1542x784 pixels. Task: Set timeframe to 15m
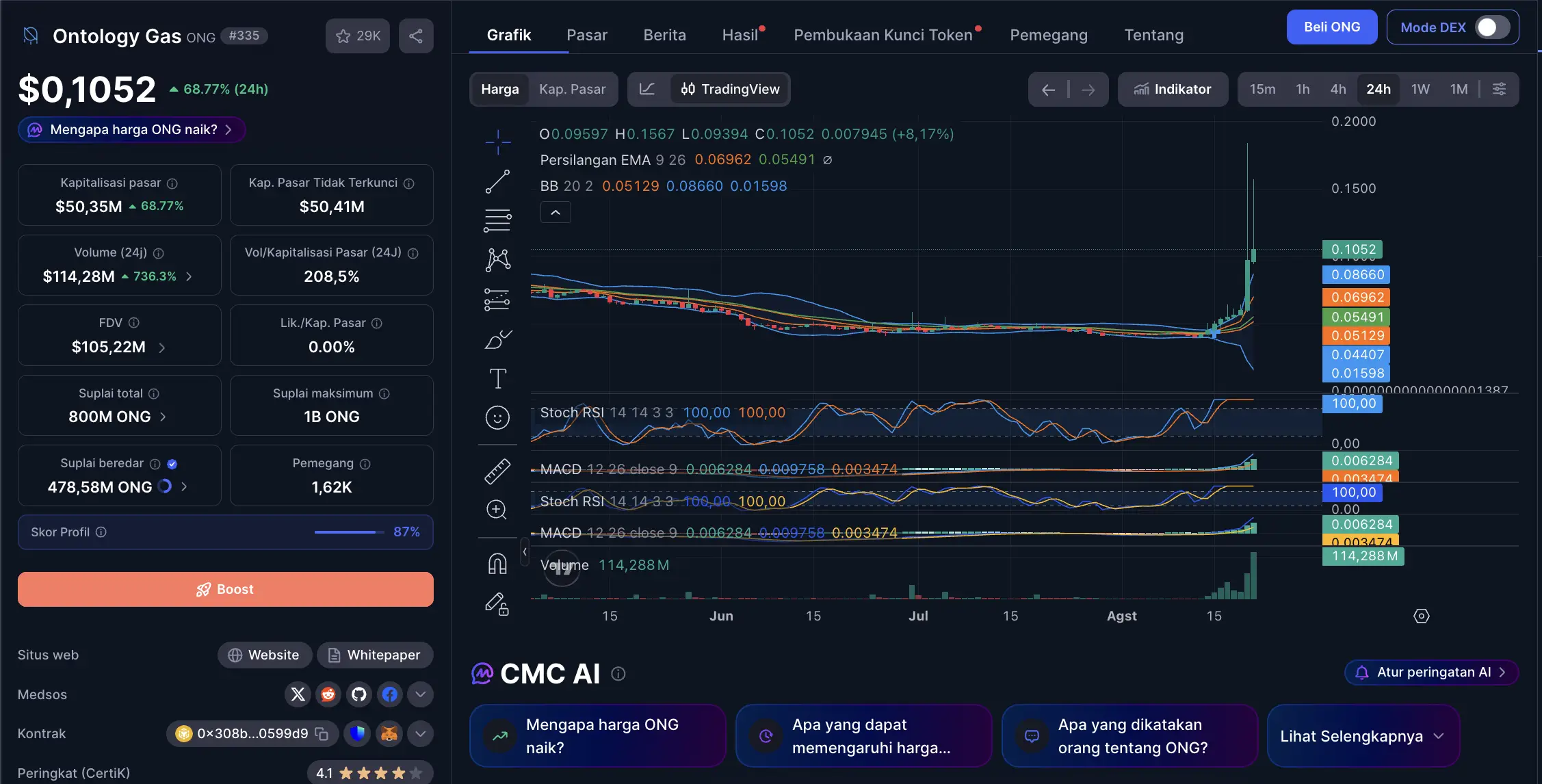(x=1262, y=89)
